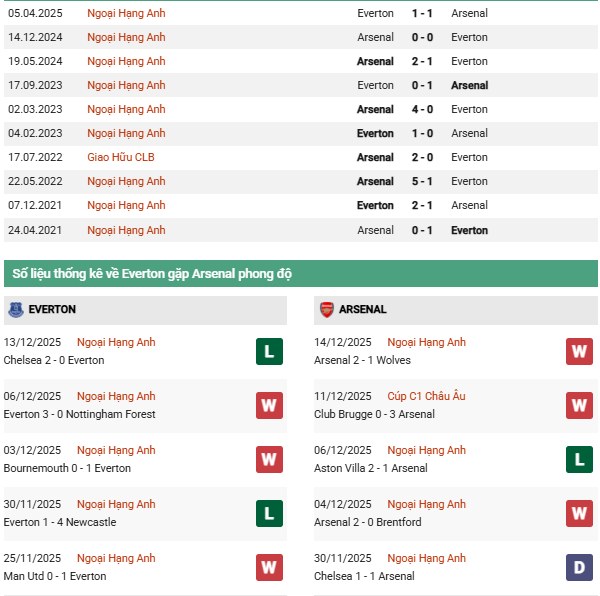Click the 24.04.2021 Arsenal 0 - 1 Everton row
600x596 pixels.
(x=300, y=230)
